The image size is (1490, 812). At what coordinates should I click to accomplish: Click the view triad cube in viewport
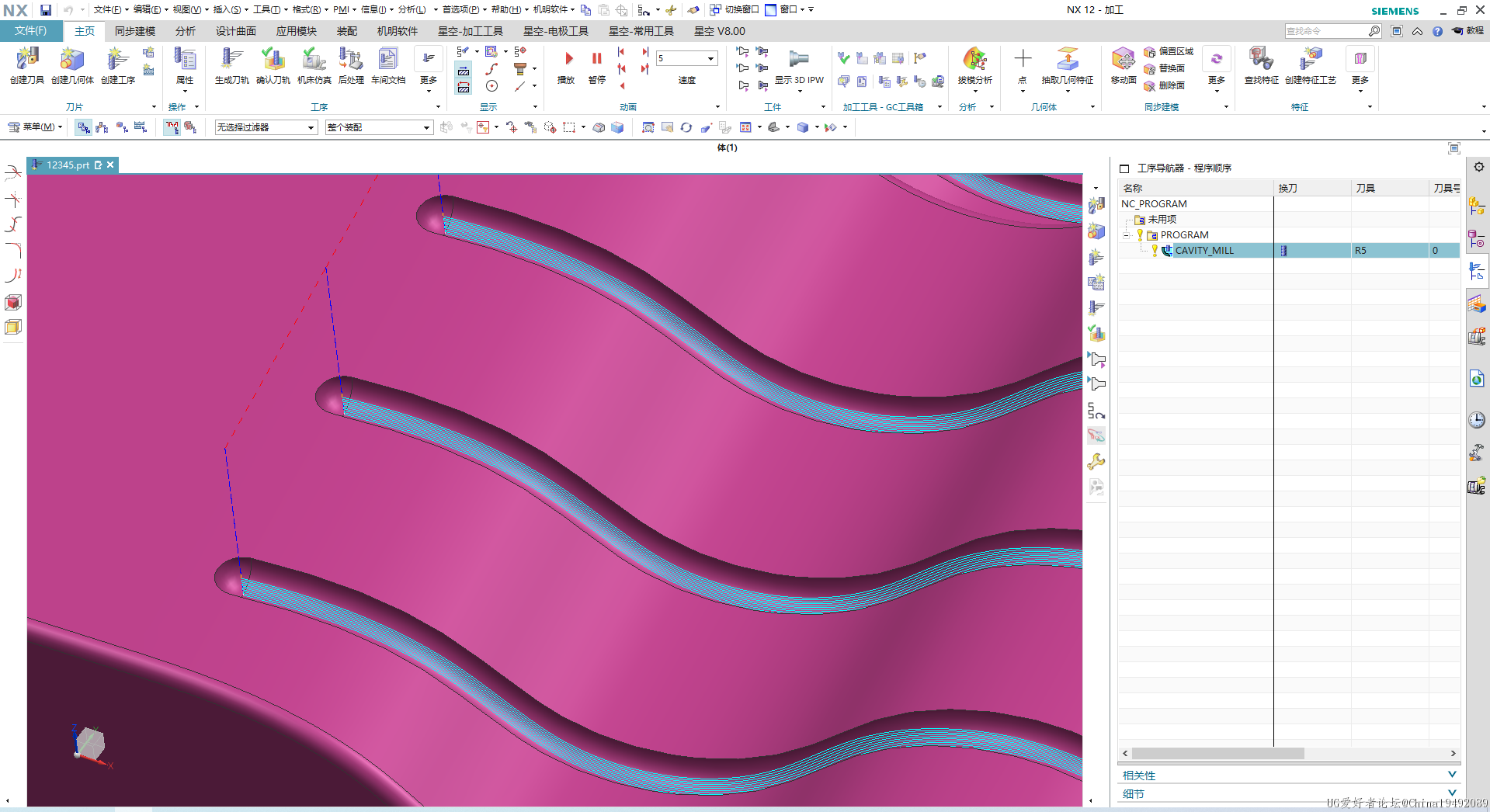coord(91,744)
